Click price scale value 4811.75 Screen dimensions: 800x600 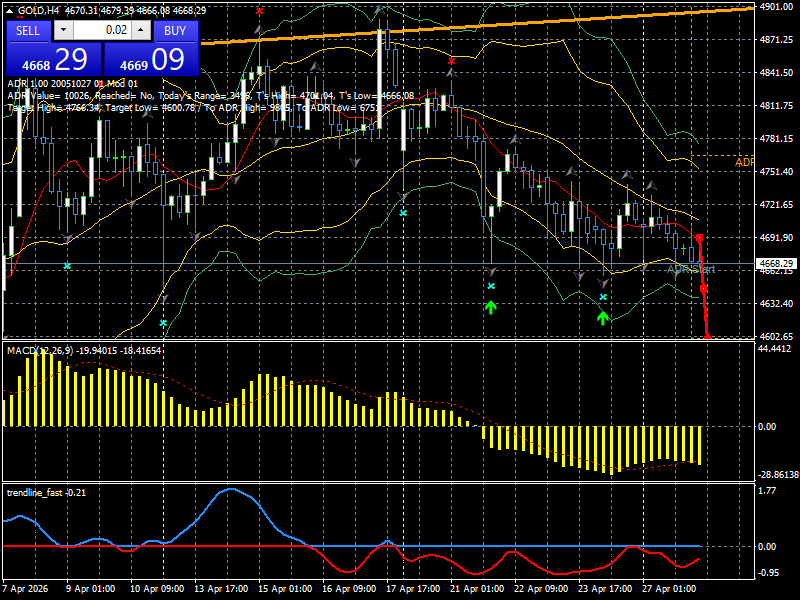(777, 106)
